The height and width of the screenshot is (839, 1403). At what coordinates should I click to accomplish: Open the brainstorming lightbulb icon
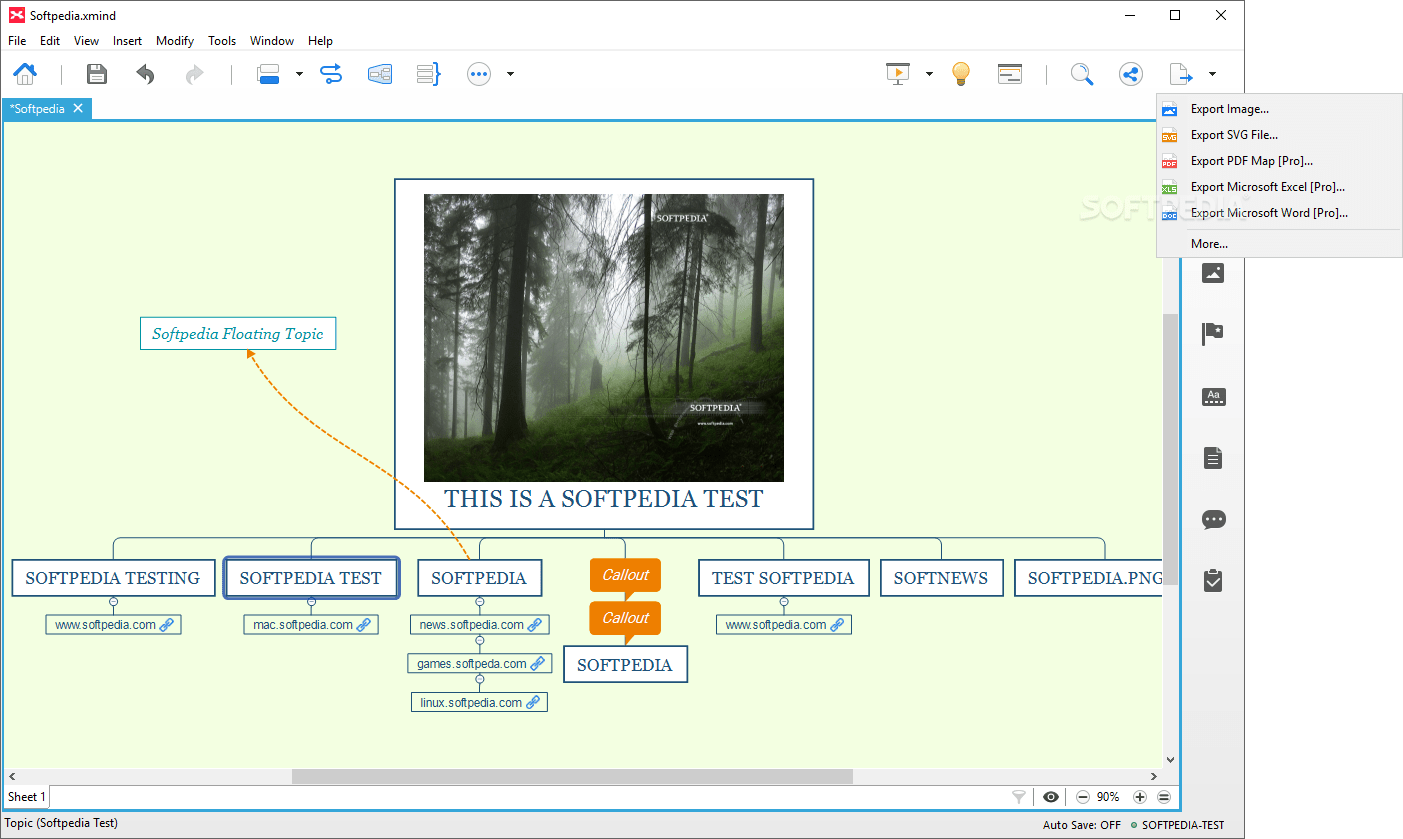961,73
